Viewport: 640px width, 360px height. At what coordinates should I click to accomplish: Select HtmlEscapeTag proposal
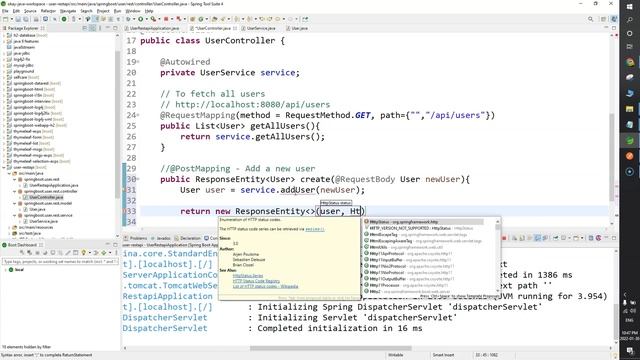[x=423, y=235]
